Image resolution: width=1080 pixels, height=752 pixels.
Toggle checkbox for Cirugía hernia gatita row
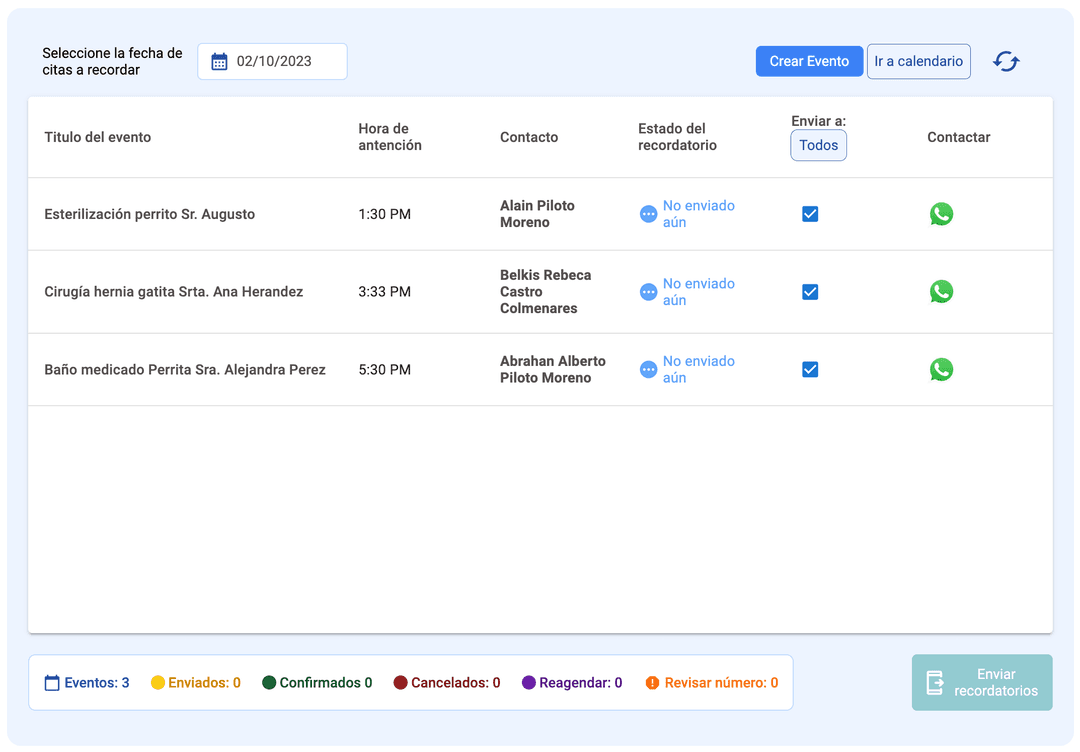pos(810,292)
